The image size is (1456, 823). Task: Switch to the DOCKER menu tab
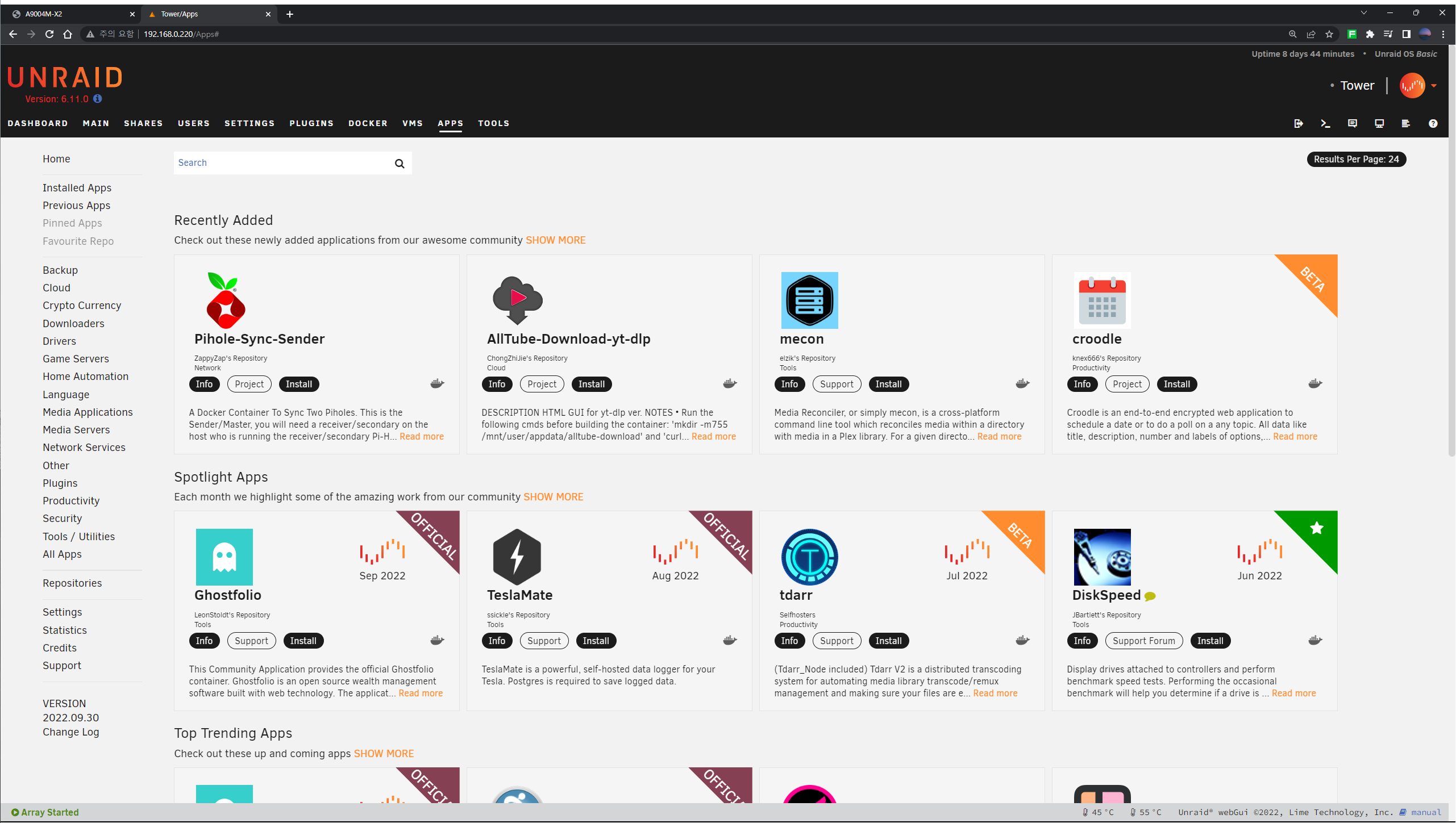click(368, 123)
